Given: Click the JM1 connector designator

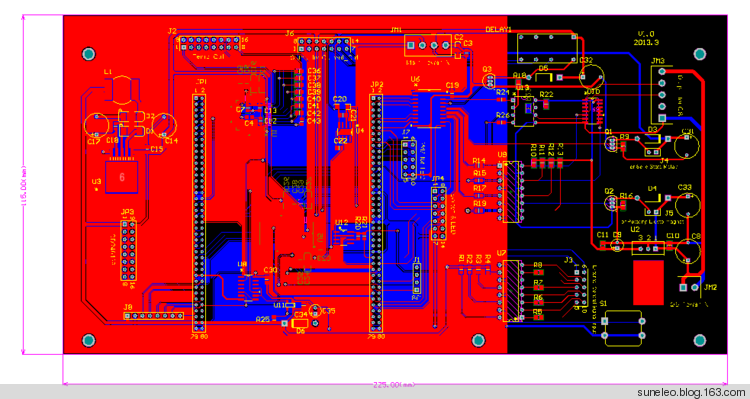Looking at the screenshot, I should 396,29.
